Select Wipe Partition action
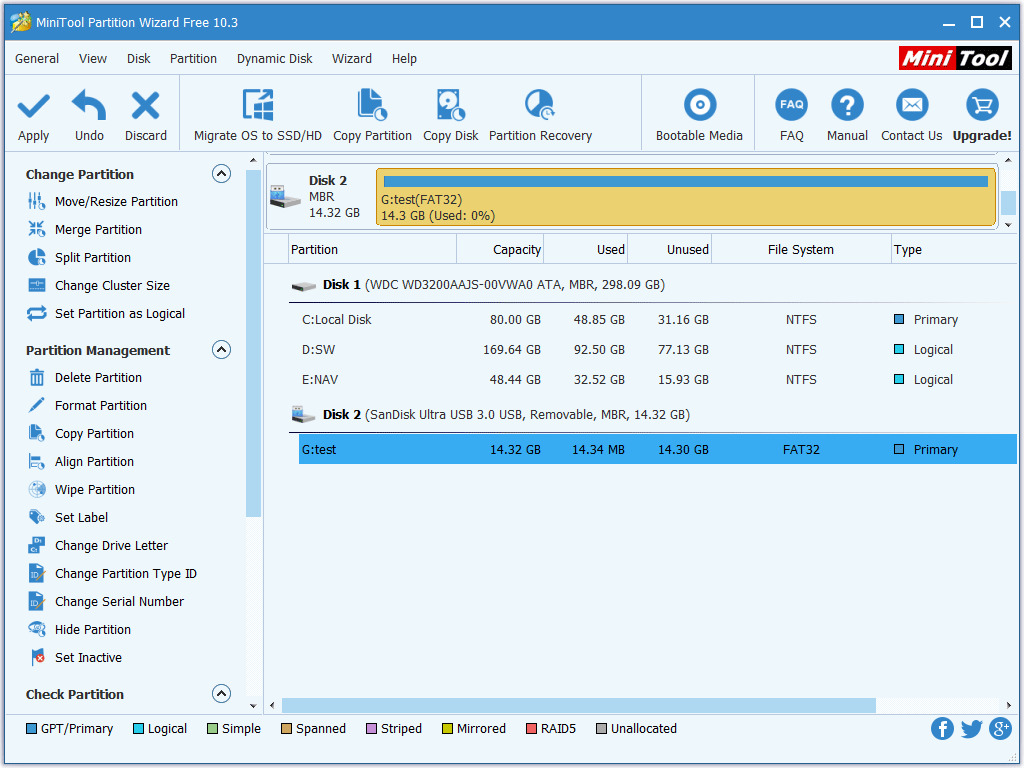This screenshot has height=768, width=1024. click(x=94, y=490)
